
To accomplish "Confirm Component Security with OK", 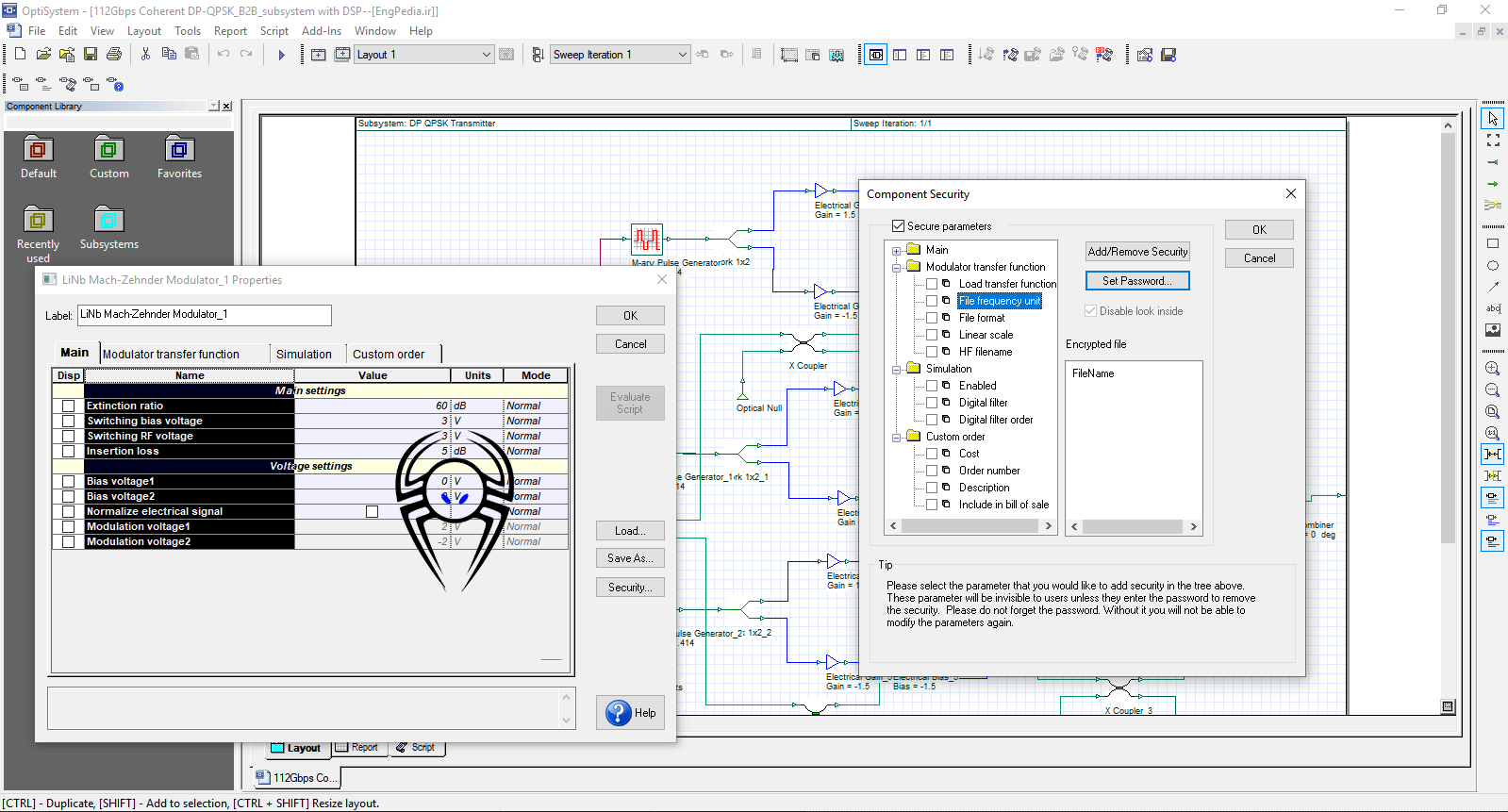I will 1259,230.
